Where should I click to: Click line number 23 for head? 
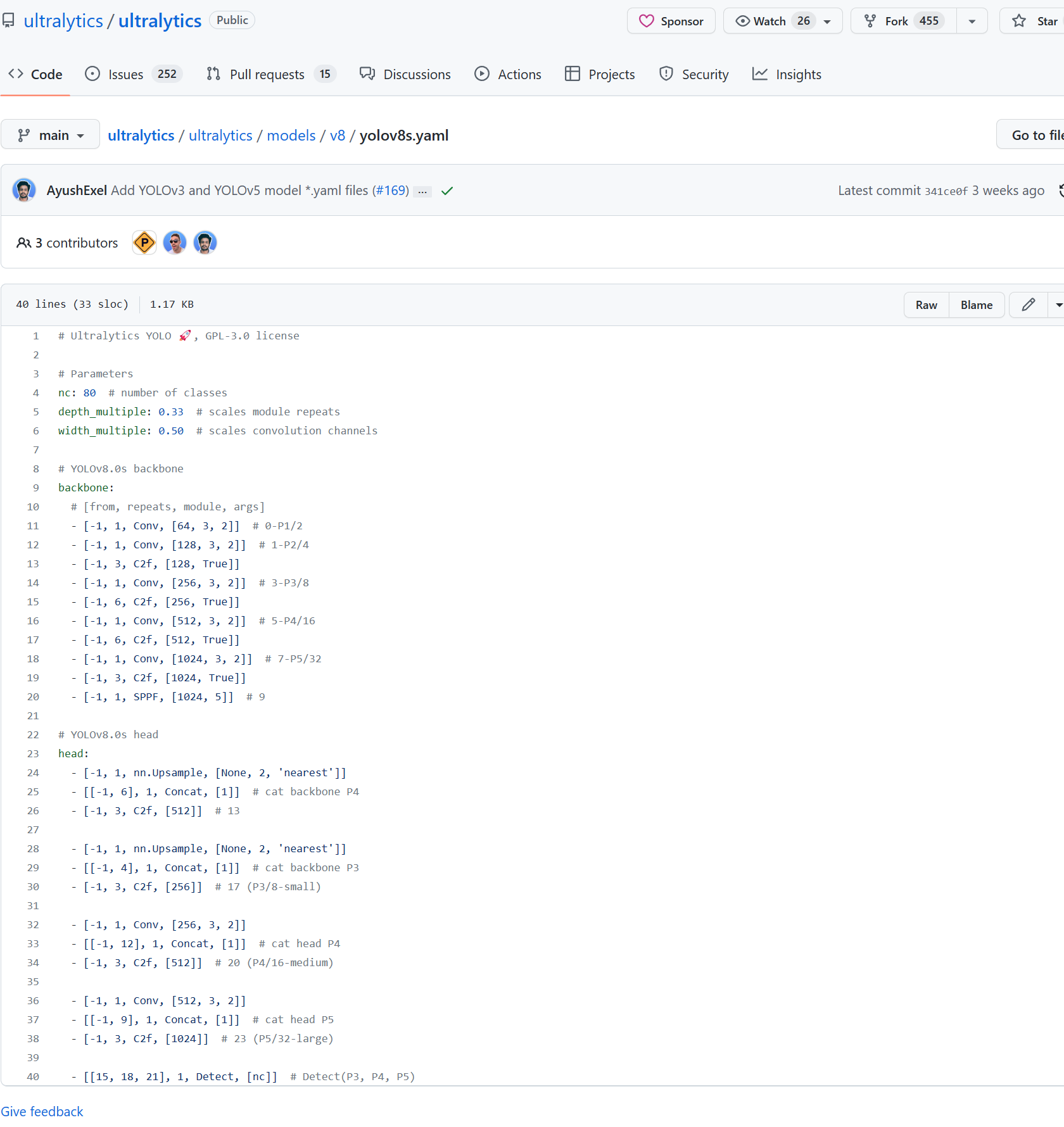coord(33,753)
